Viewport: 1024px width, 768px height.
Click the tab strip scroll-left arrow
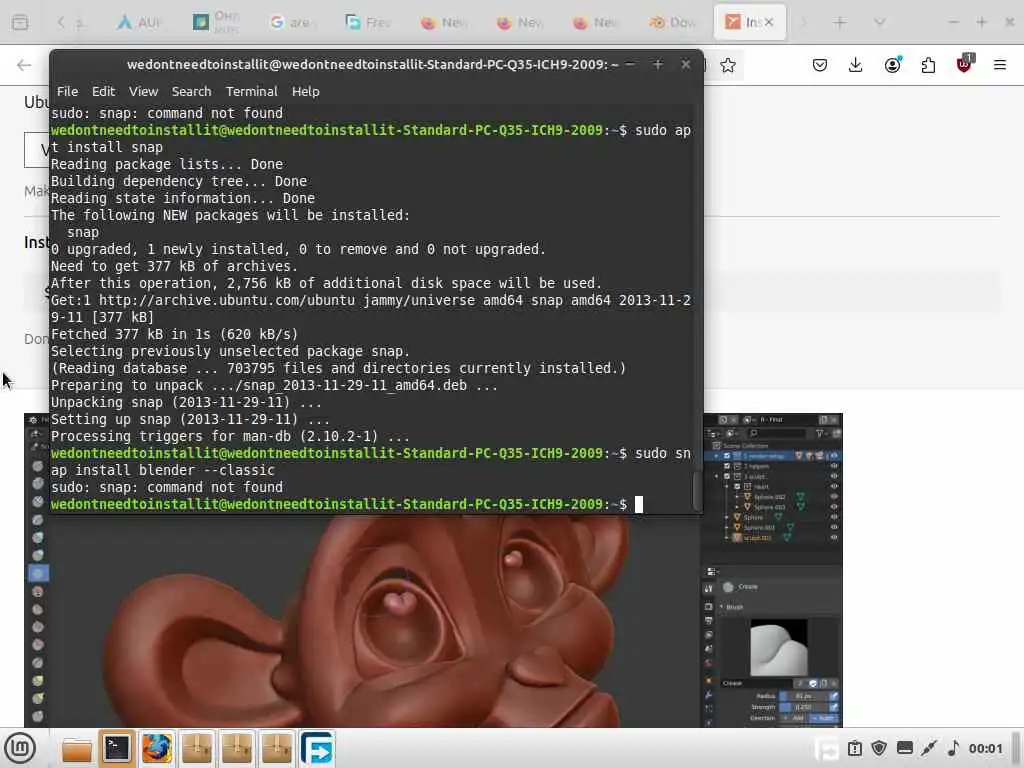(61, 22)
